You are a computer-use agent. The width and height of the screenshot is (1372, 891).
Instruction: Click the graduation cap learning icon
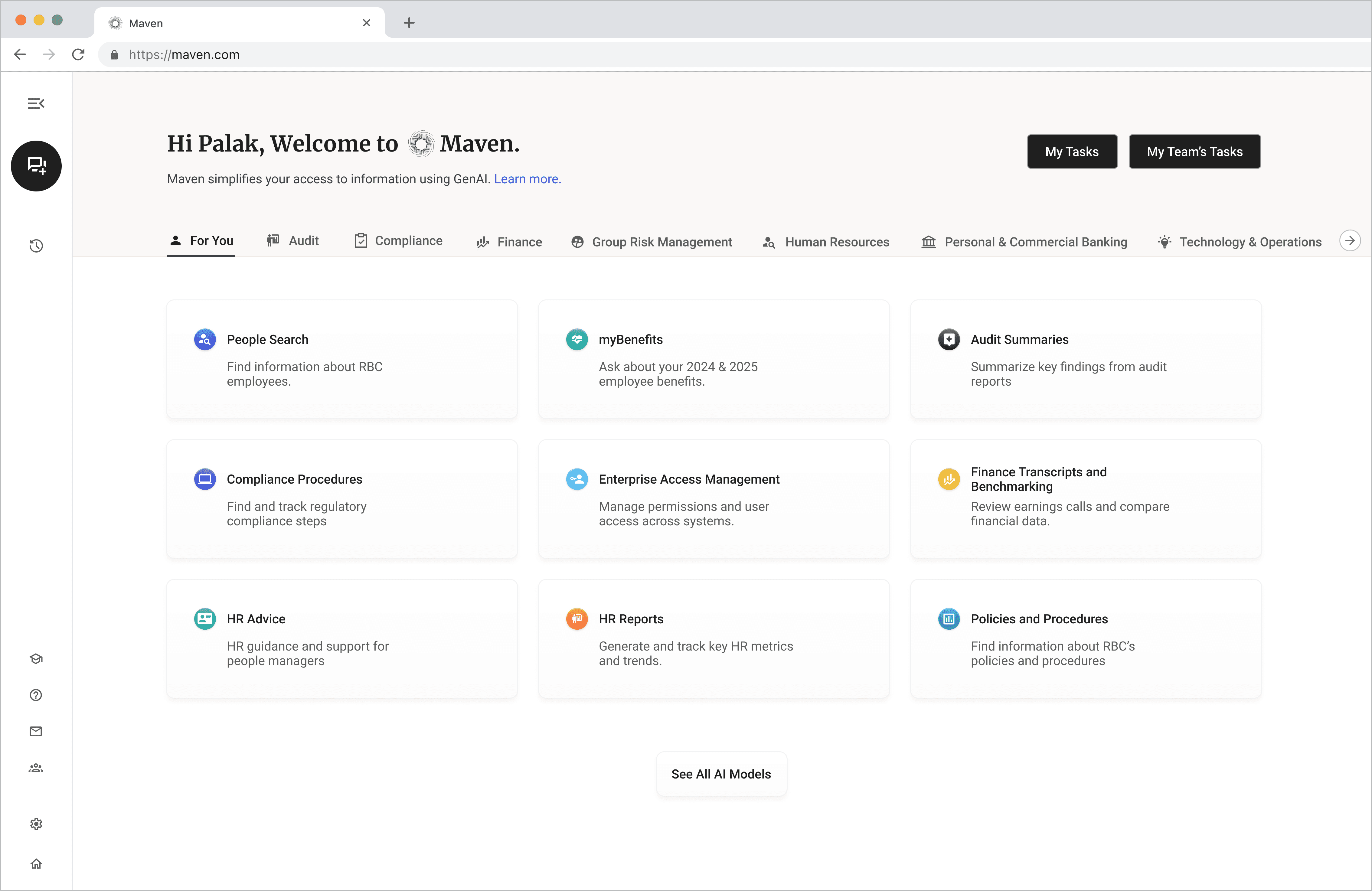36,659
